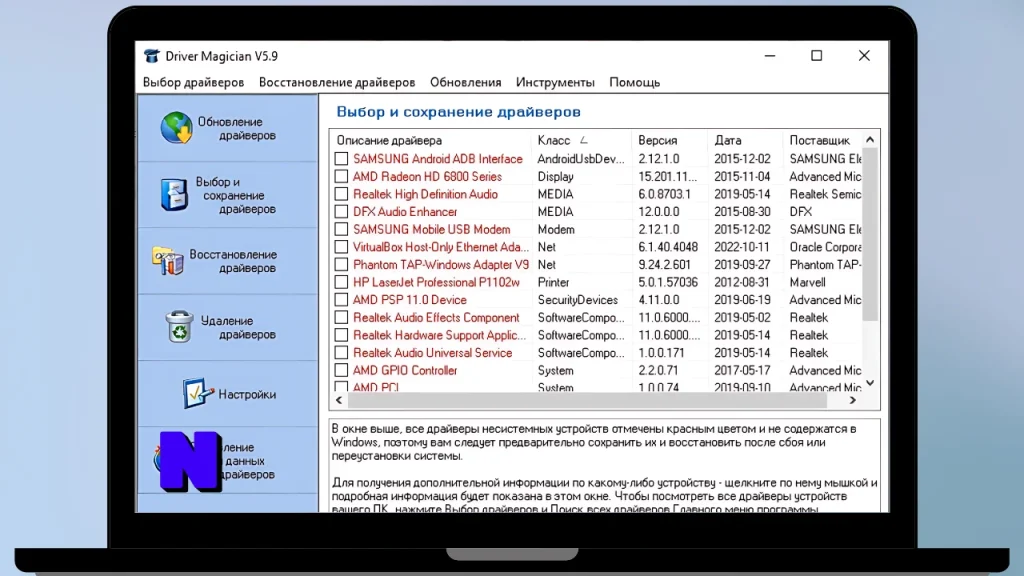
Task: Click the recycle bin icon for Удаление драйверов
Action: (179, 327)
